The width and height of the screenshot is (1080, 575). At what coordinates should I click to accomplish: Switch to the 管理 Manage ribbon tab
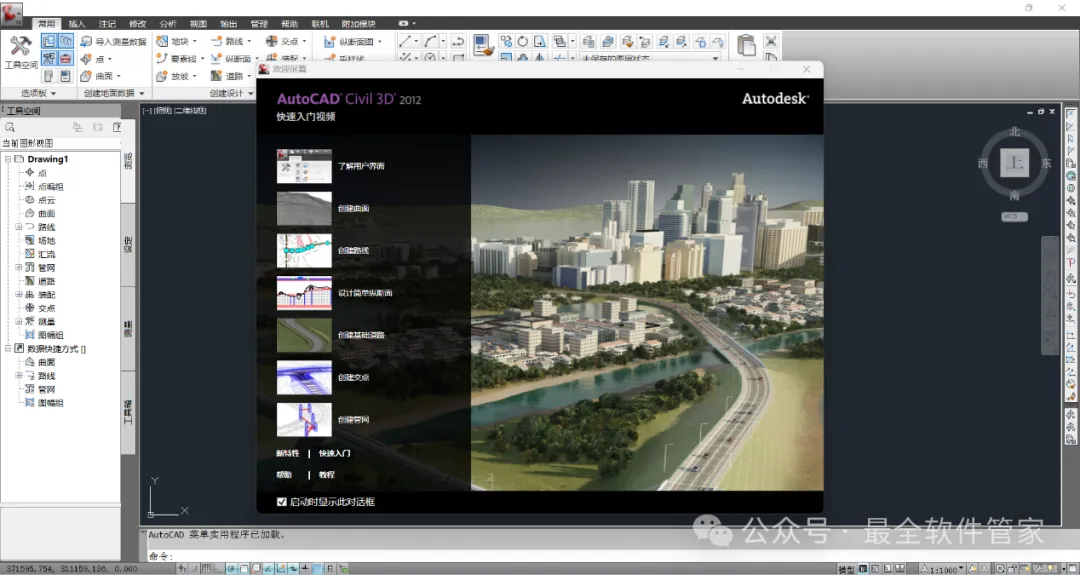(258, 23)
